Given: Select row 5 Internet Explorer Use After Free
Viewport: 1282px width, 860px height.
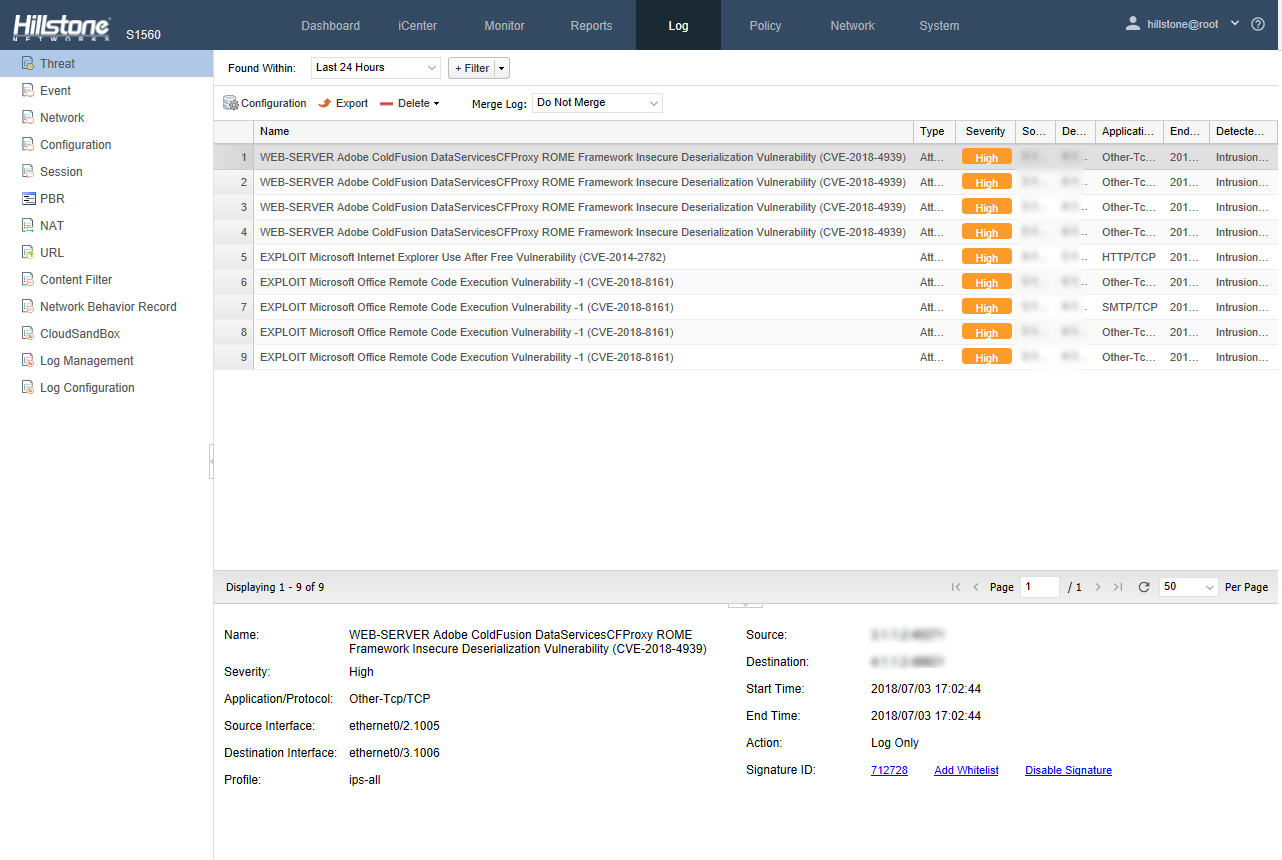Looking at the screenshot, I should point(745,257).
